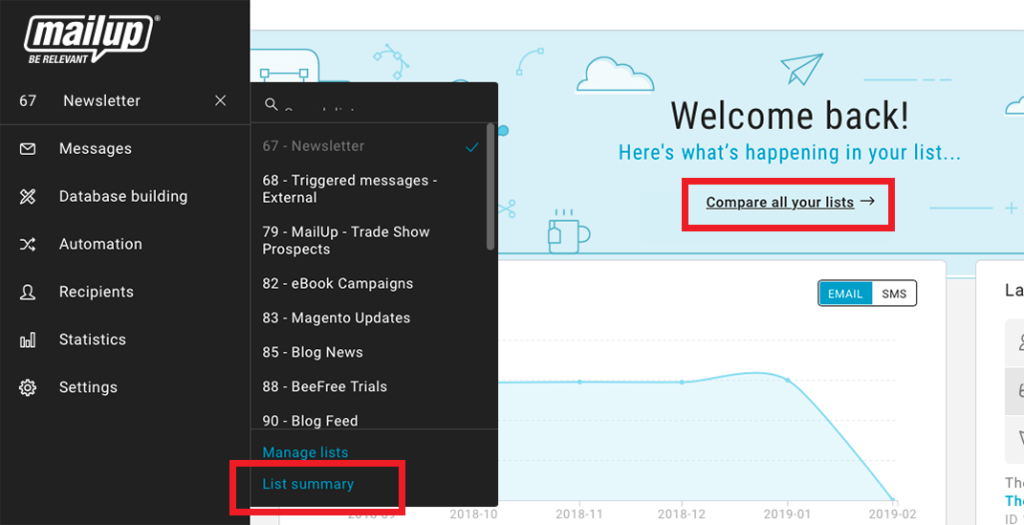The image size is (1024, 525).
Task: Switch chart to SMS view
Action: [x=894, y=293]
